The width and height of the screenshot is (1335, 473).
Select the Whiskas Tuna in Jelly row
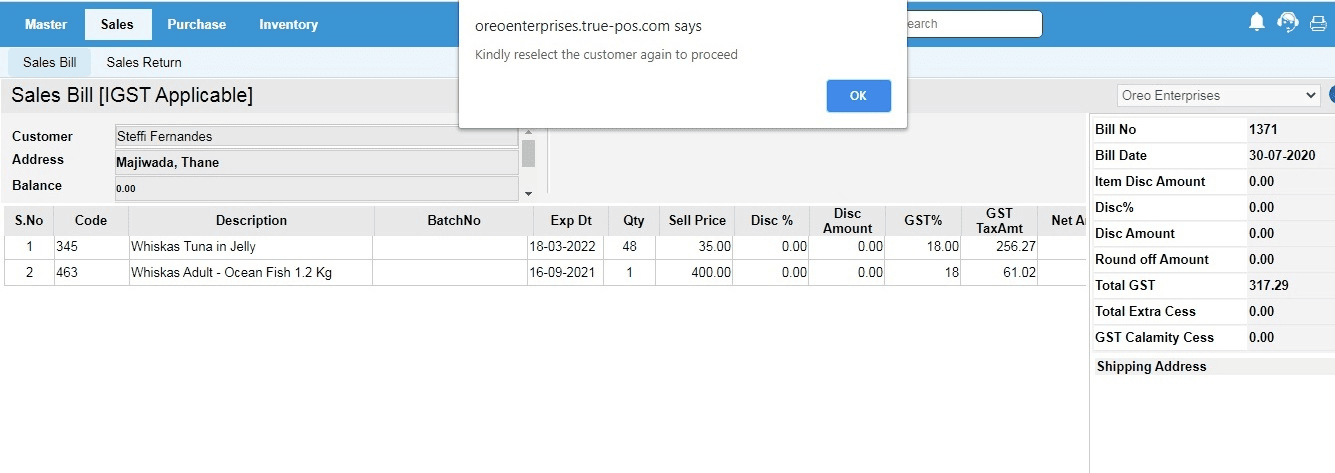(x=250, y=246)
